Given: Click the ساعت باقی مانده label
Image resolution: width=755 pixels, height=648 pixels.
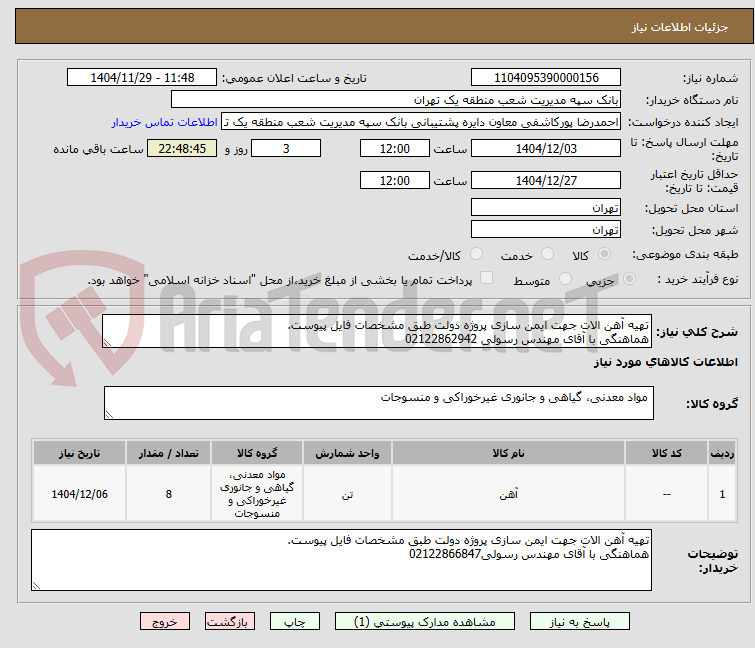Looking at the screenshot, I should tap(98, 149).
